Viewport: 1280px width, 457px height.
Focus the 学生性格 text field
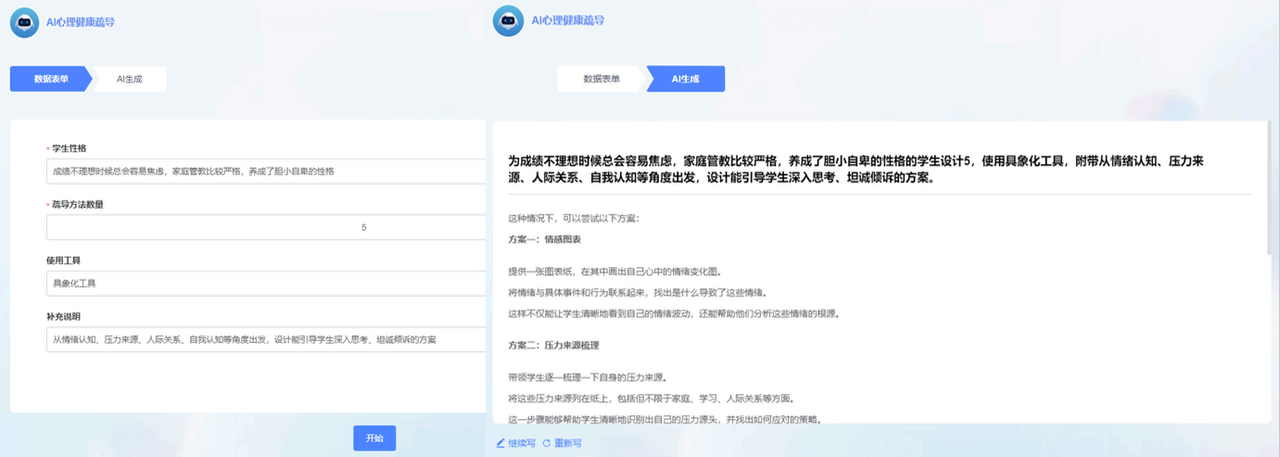click(x=265, y=171)
